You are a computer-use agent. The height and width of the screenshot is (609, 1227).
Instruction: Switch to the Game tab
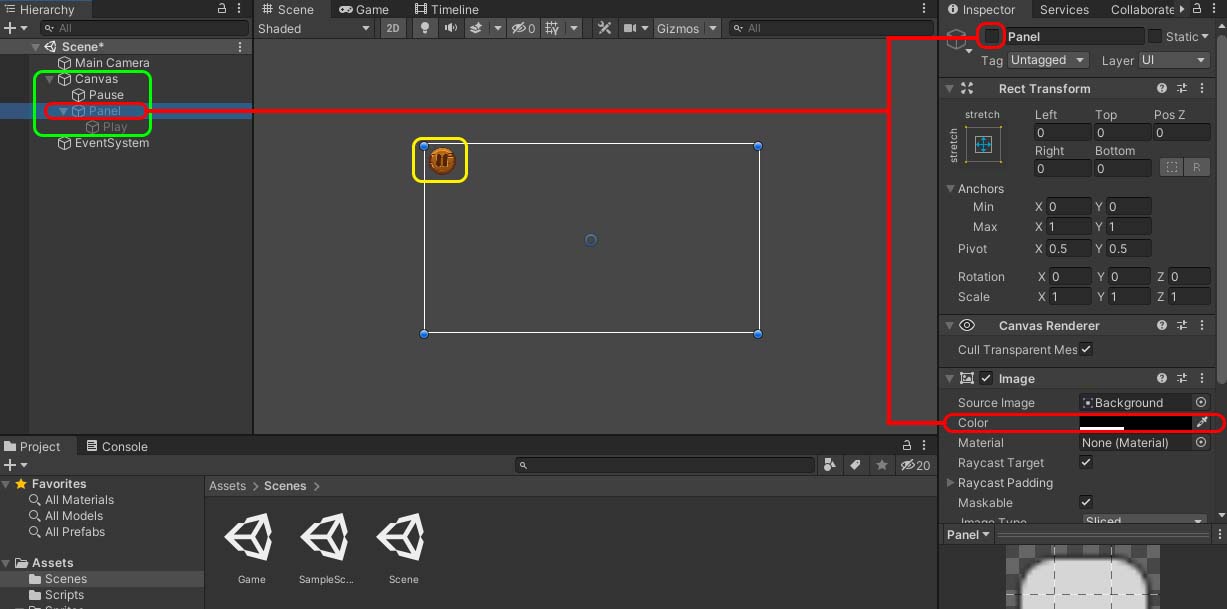[x=364, y=9]
